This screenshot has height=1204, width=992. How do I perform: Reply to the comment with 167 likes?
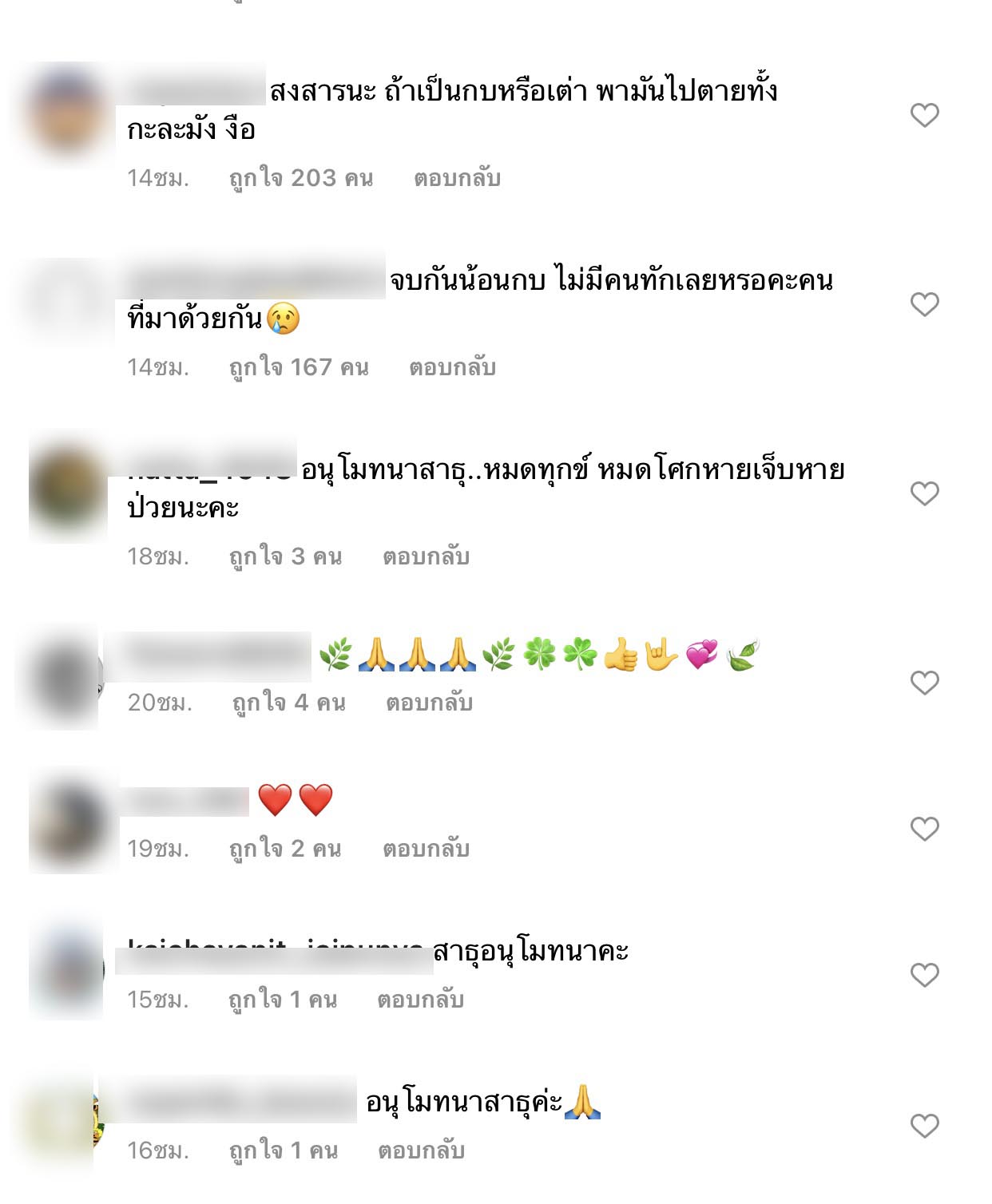(452, 367)
